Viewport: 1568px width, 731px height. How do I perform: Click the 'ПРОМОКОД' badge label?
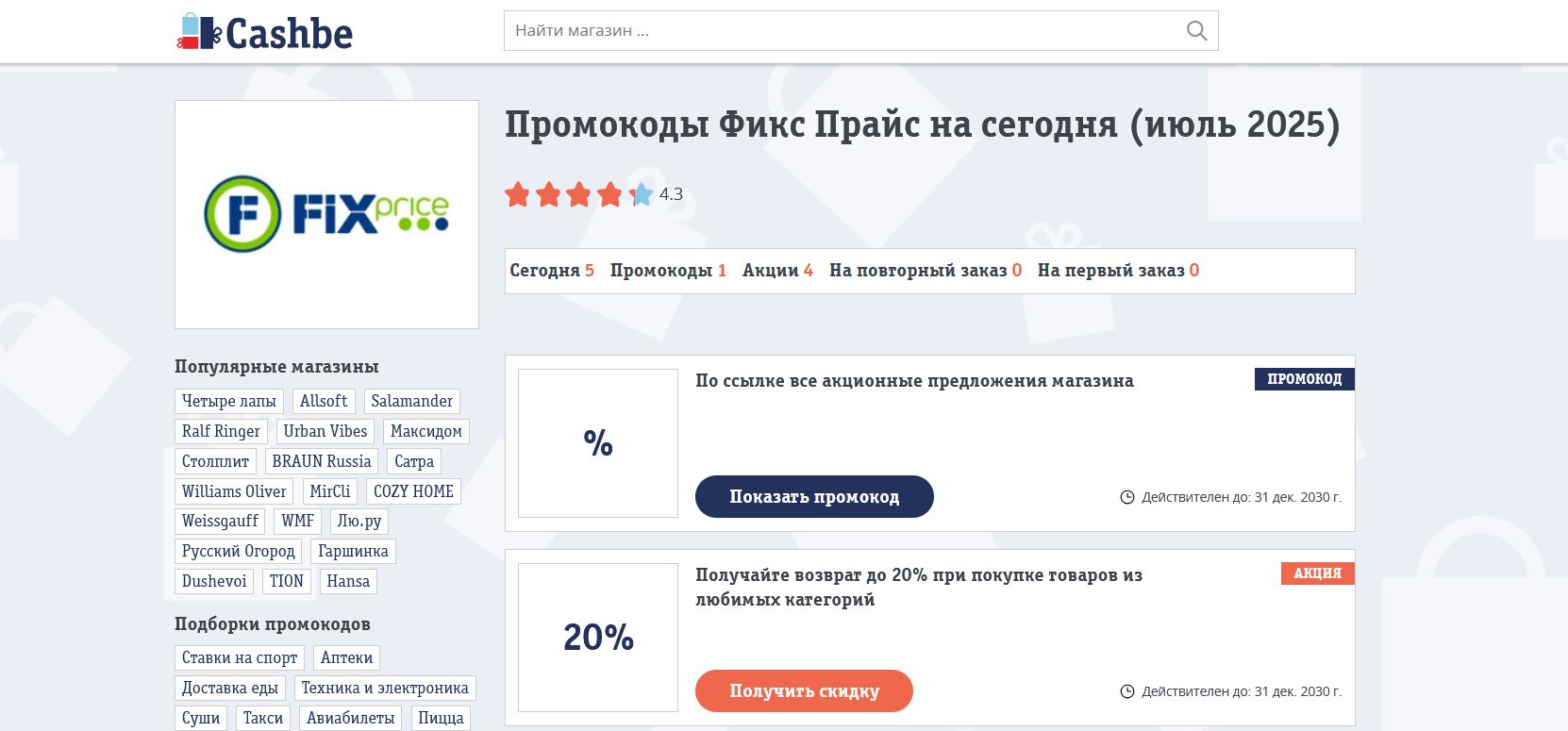coord(1305,379)
